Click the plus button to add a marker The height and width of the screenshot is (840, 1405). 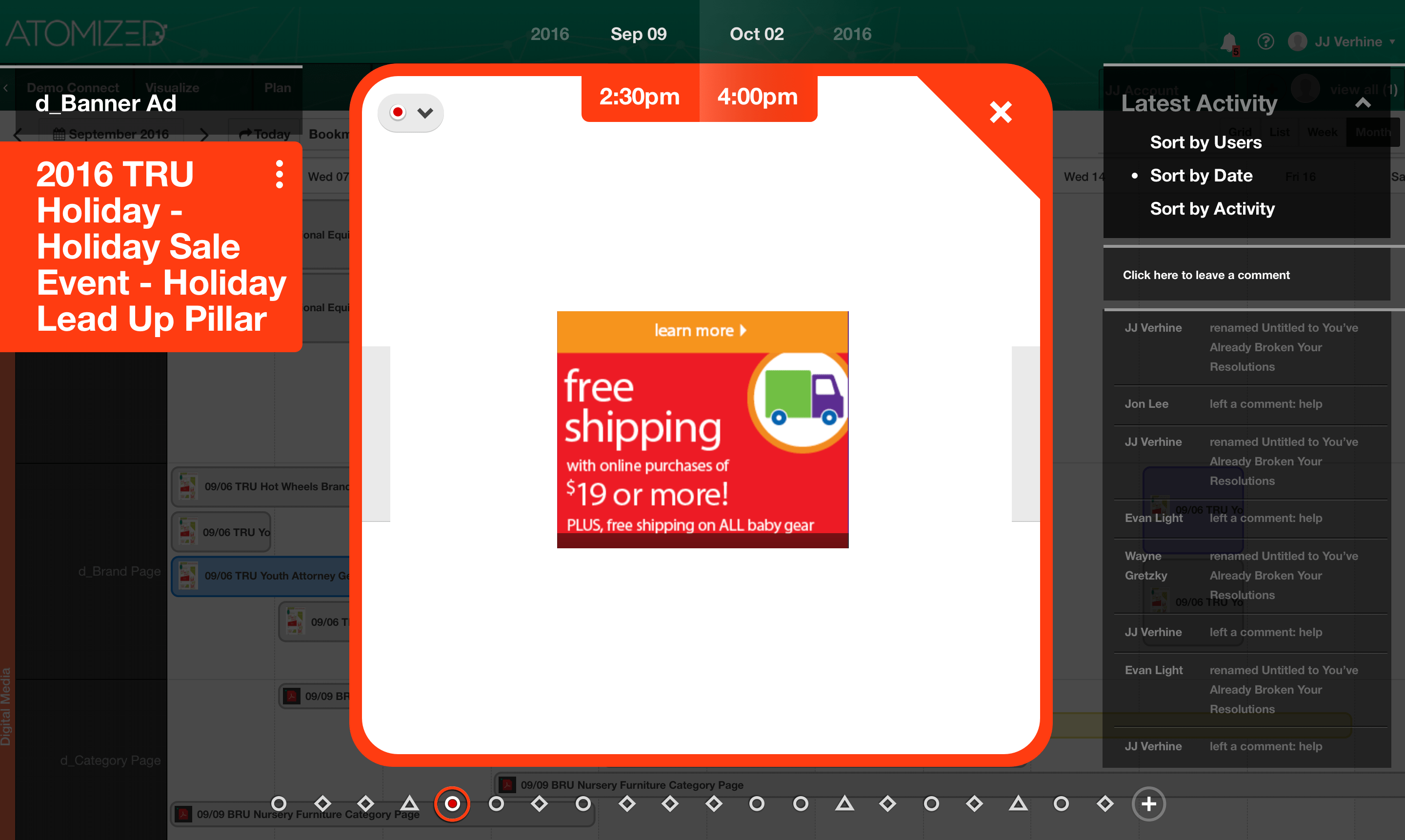pos(1148,804)
